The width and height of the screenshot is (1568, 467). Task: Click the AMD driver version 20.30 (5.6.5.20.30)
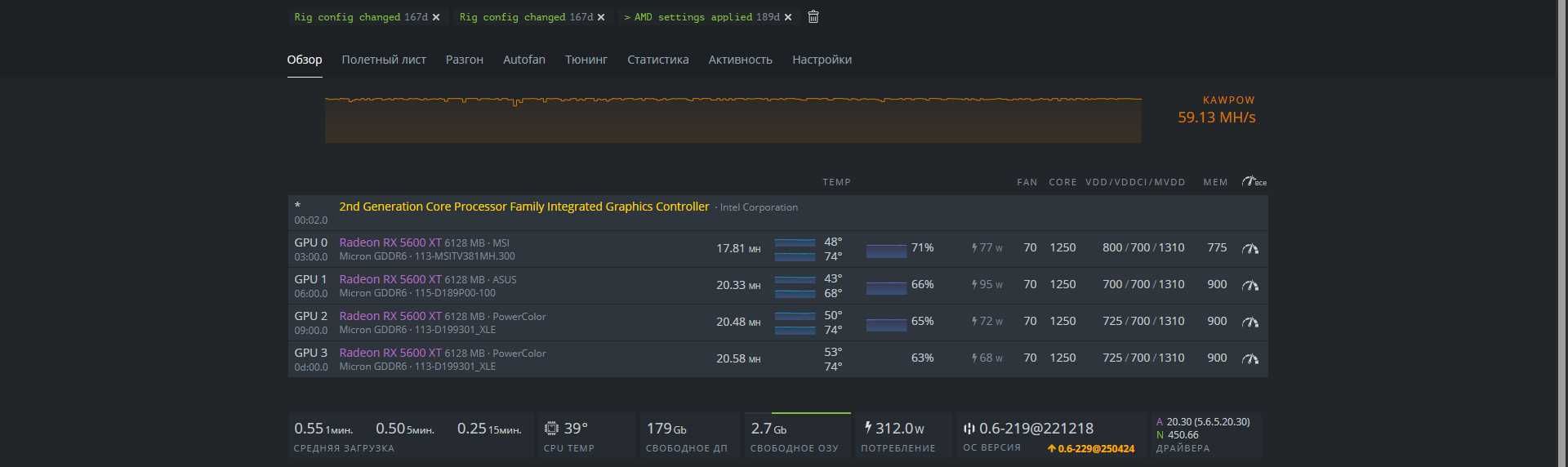point(1208,421)
